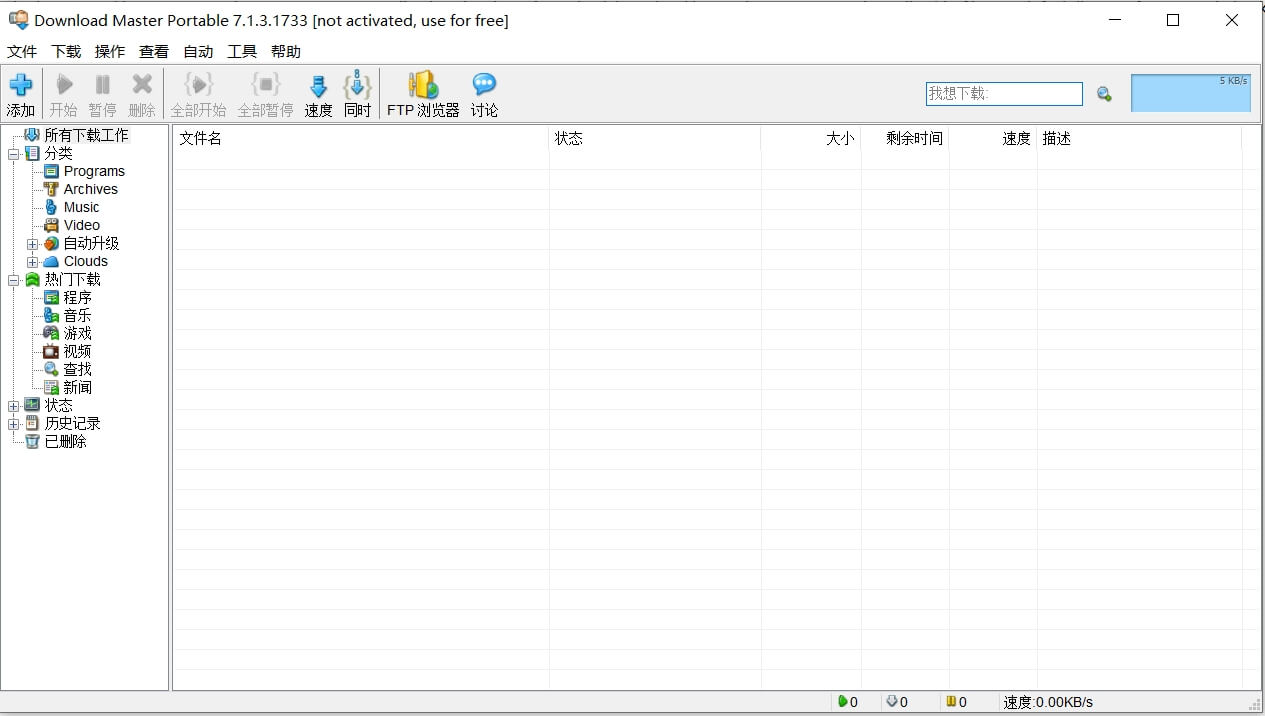Viewport: 1265px width, 716px height.
Task: Select the 自动升级 tree item
Action: (x=91, y=243)
